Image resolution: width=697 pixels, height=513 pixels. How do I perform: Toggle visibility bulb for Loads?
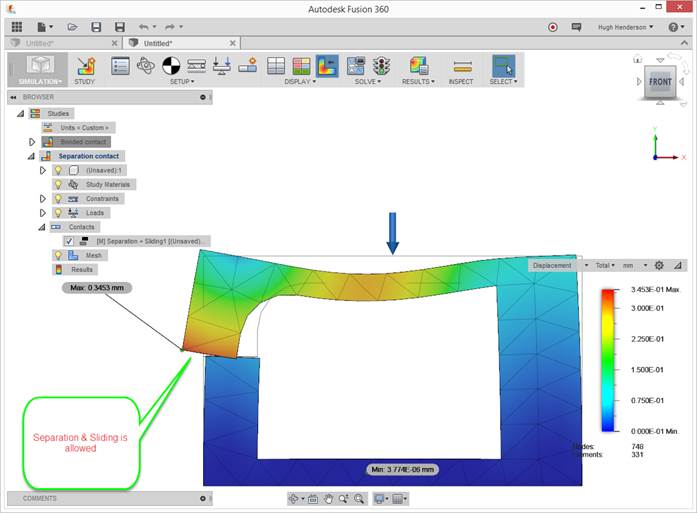[x=58, y=213]
